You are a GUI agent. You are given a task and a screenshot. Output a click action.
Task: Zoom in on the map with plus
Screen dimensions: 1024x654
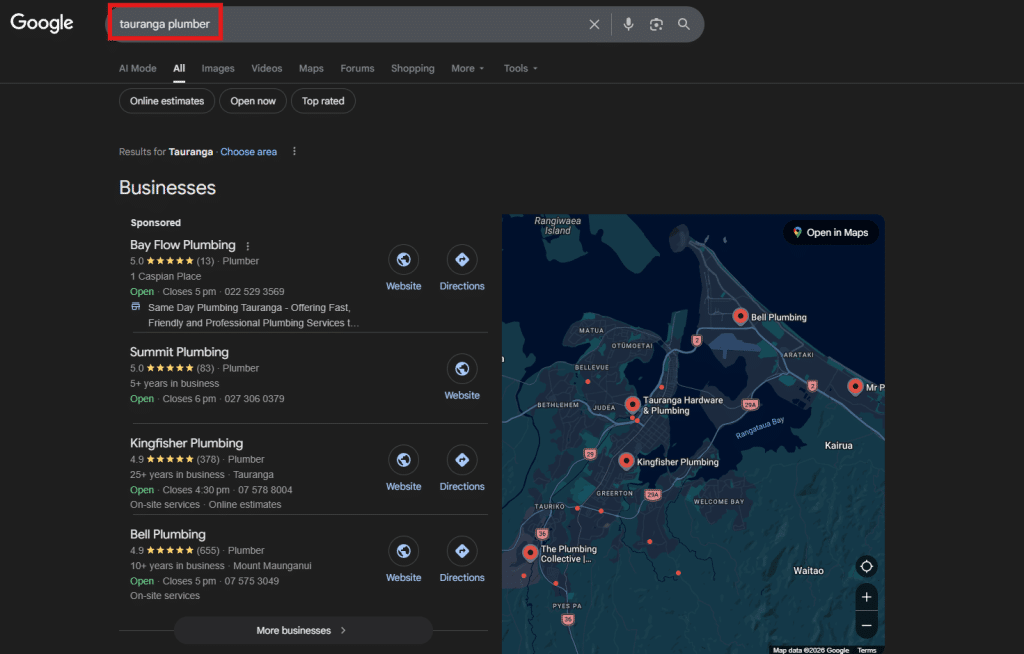867,597
